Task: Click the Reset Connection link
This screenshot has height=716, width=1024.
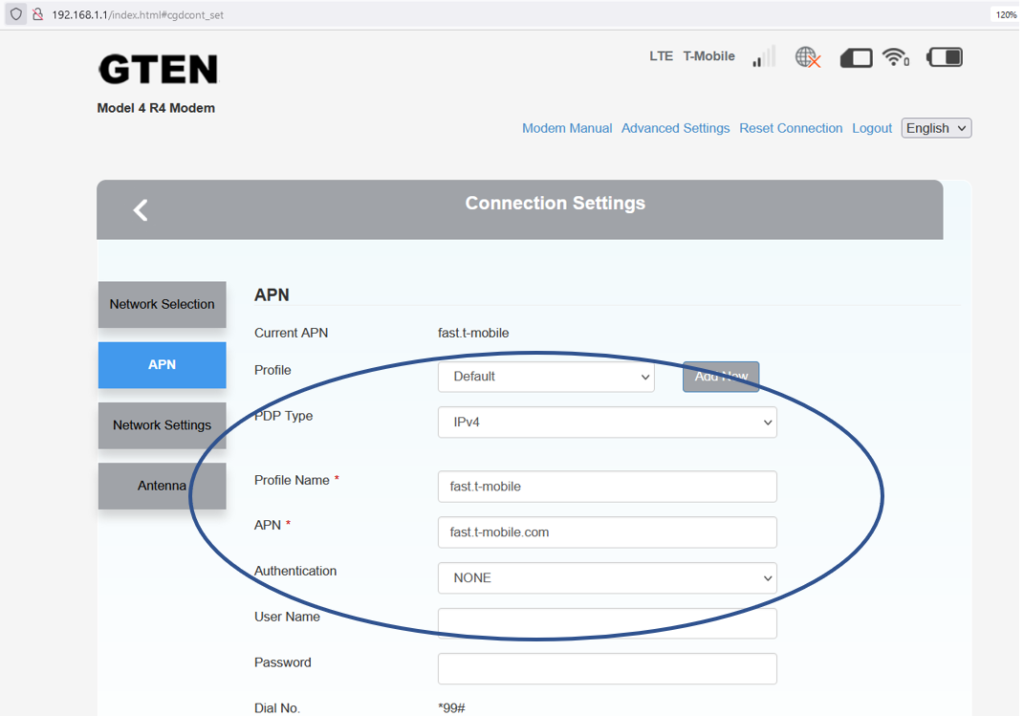Action: [790, 128]
